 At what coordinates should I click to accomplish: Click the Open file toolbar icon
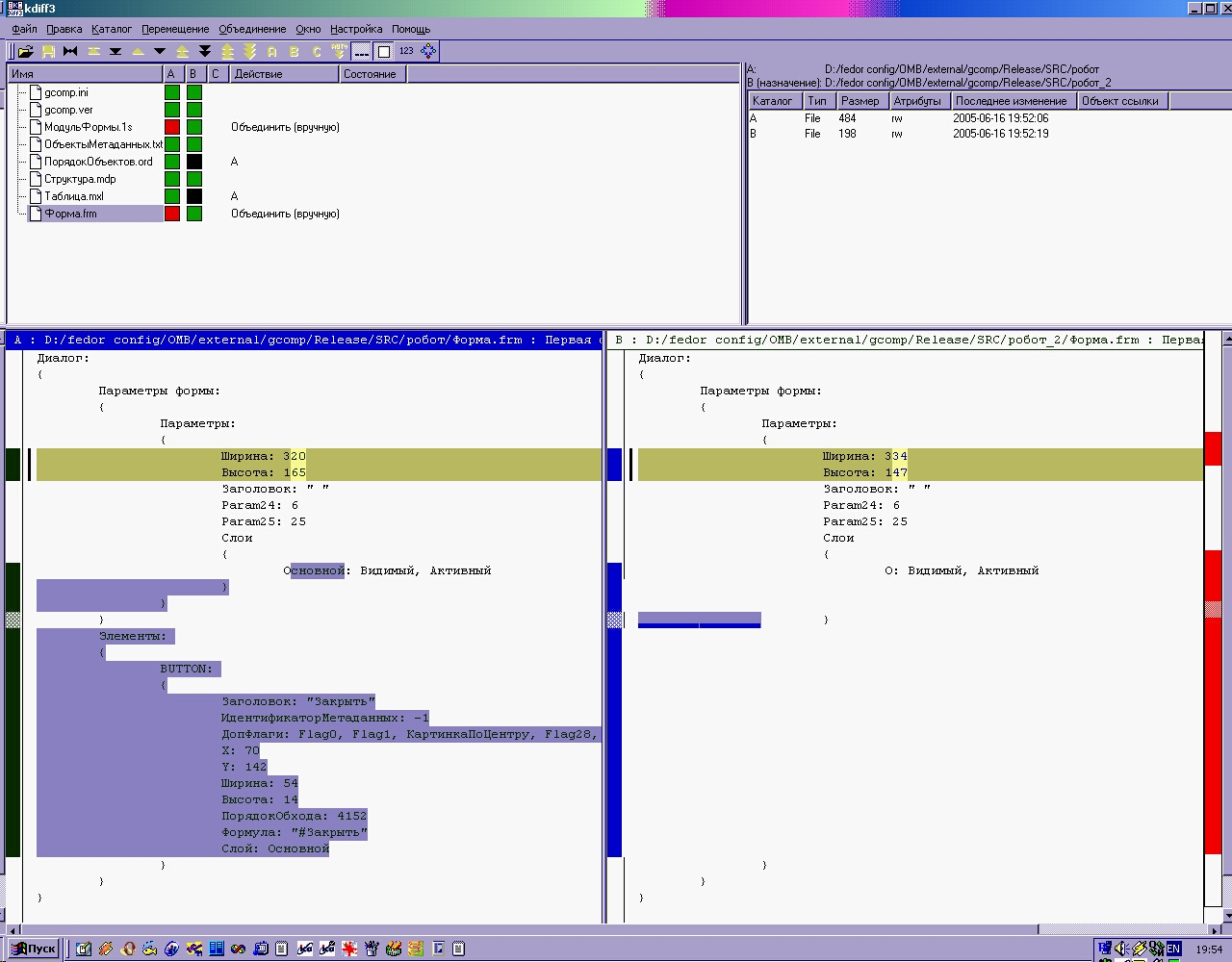pos(26,51)
